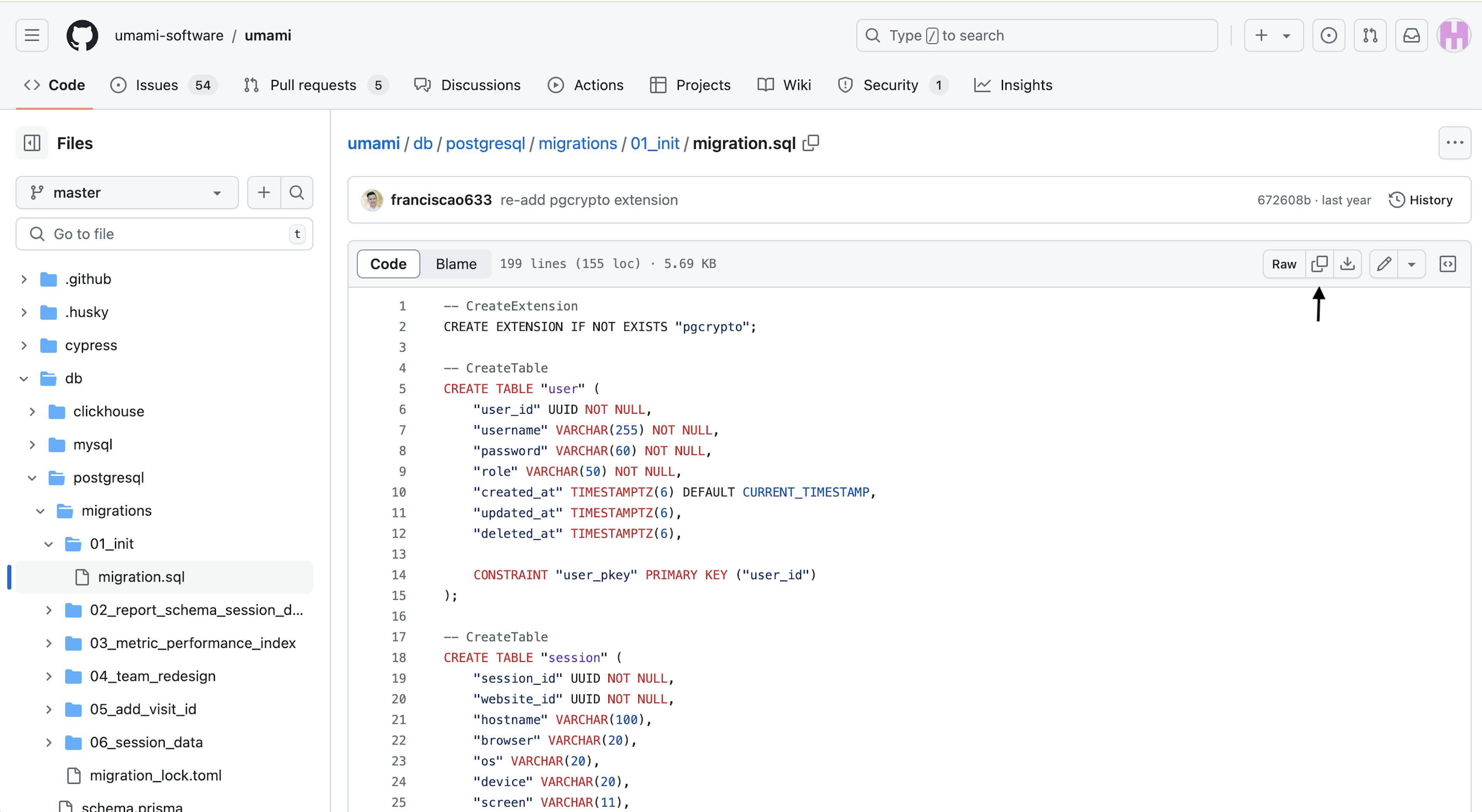Viewport: 1482px width, 812px height.
Task: Open the create new plus menu
Action: tap(1274, 35)
